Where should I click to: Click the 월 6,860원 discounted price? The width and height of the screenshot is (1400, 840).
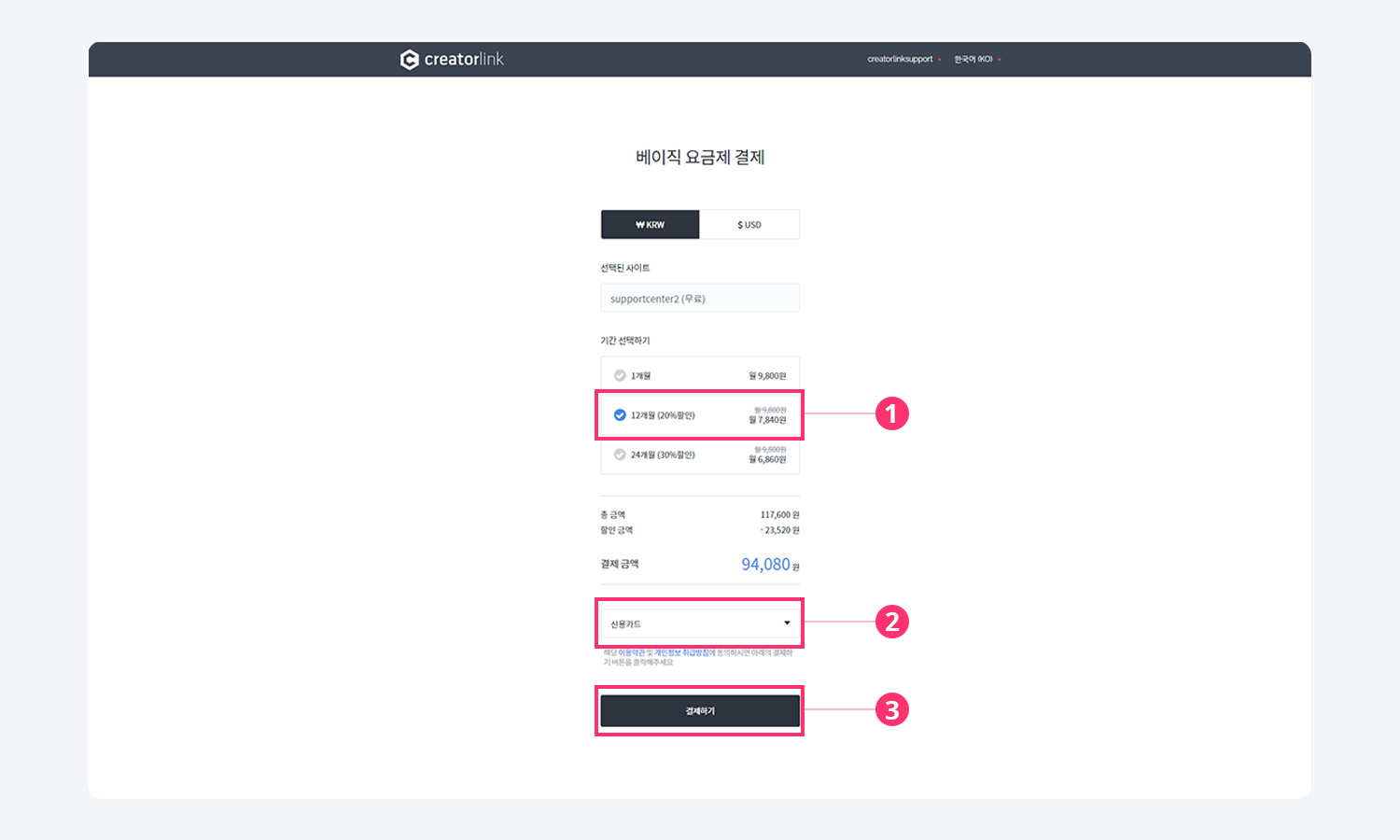(767, 460)
